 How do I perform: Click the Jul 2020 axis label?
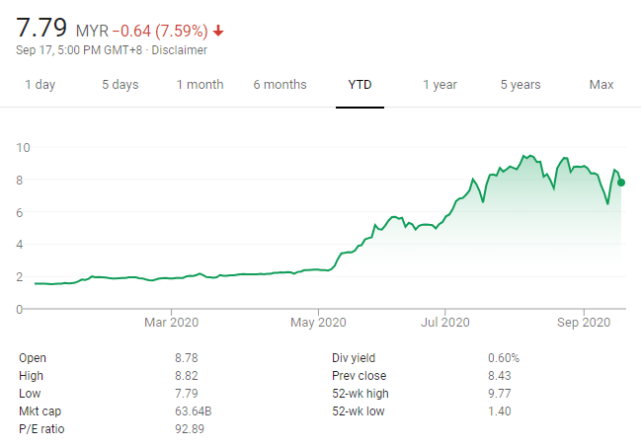click(444, 322)
